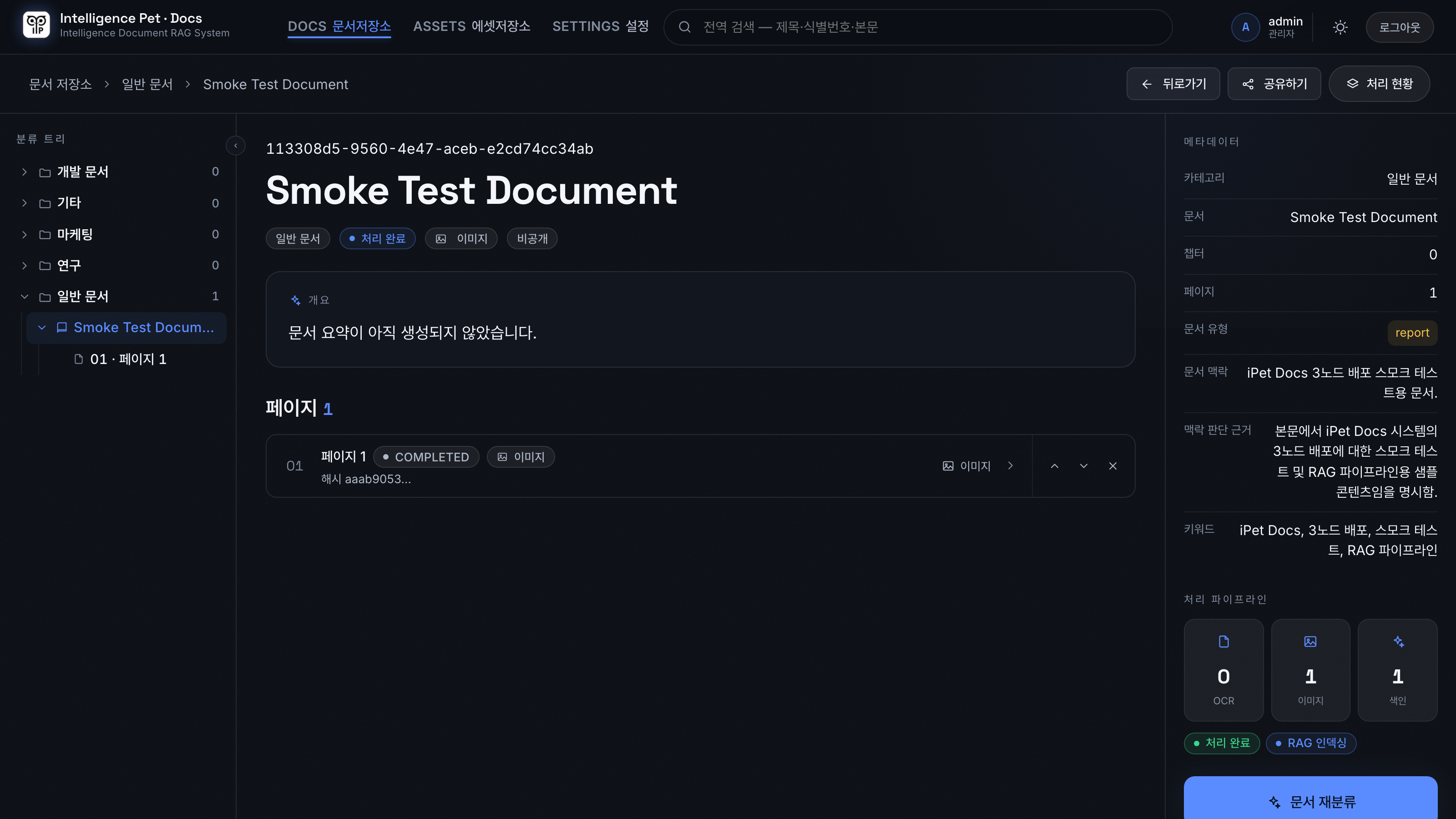This screenshot has height=819, width=1456.
Task: Click the 이미지 pipeline card icon
Action: click(1310, 642)
